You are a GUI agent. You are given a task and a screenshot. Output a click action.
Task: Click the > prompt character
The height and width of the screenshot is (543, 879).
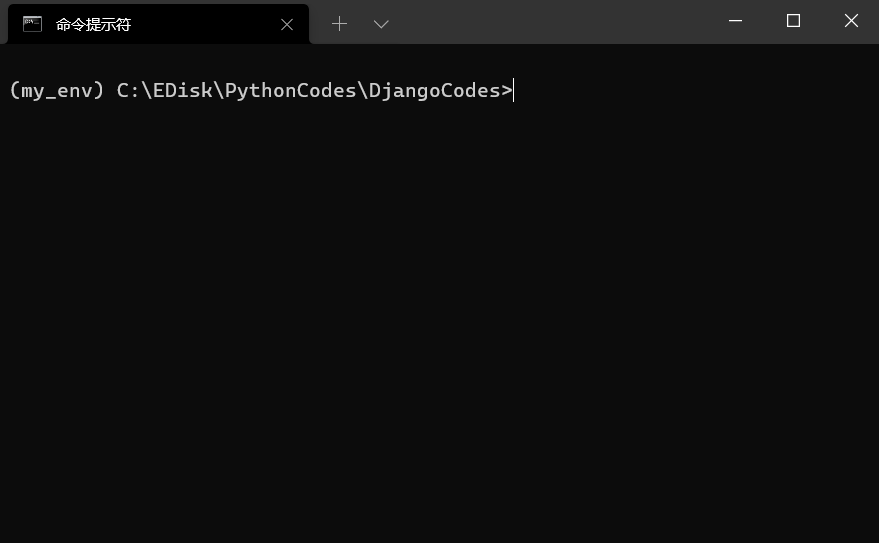[507, 90]
